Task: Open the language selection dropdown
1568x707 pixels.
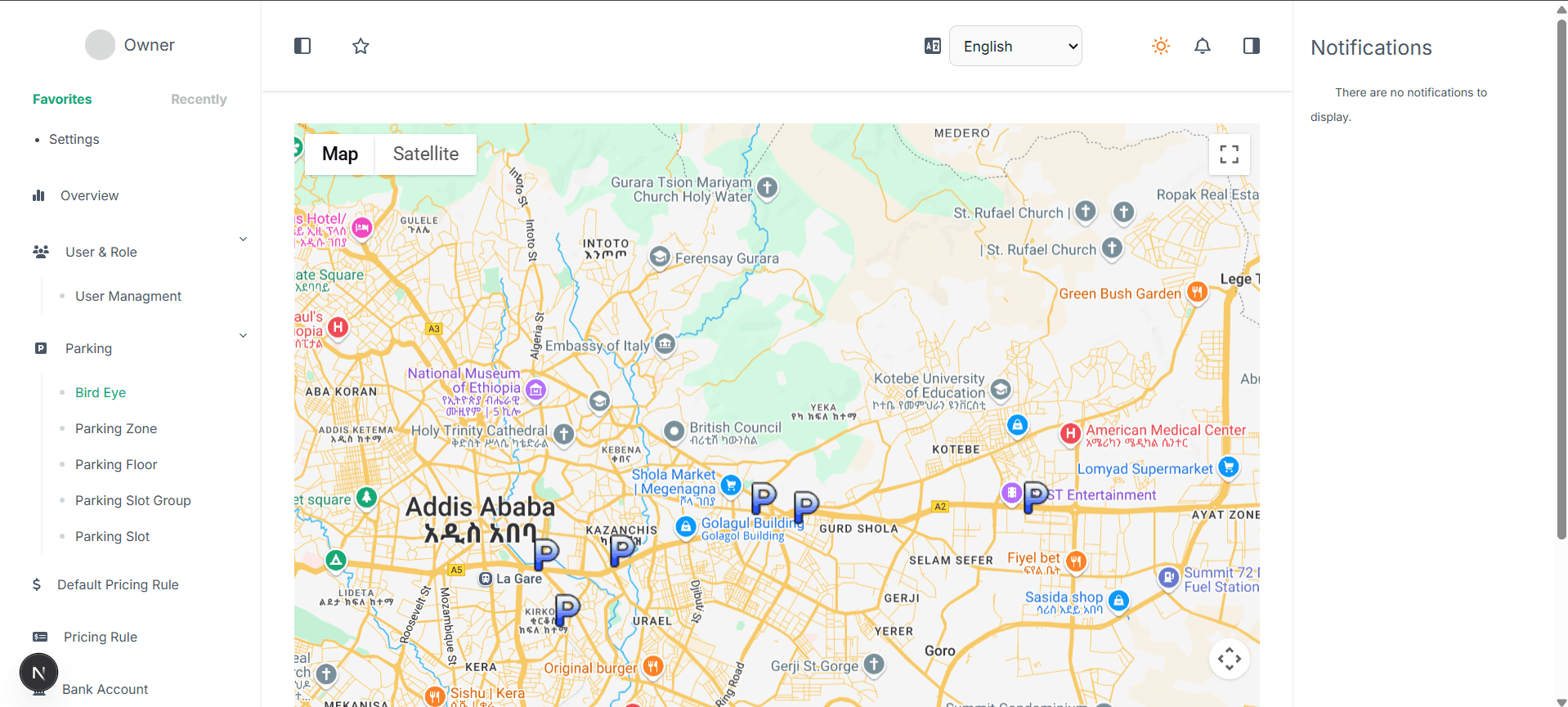Action: tap(1015, 46)
